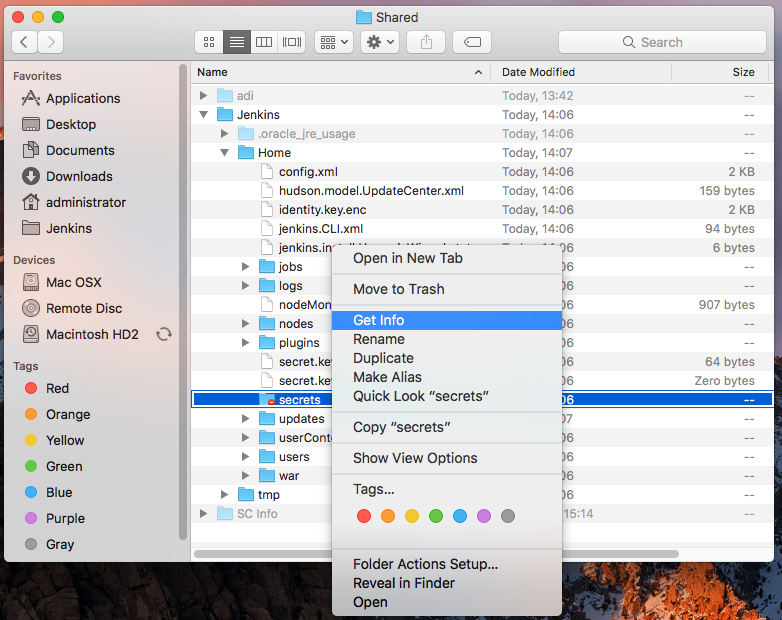
Task: Expand the updates folder
Action: [245, 418]
